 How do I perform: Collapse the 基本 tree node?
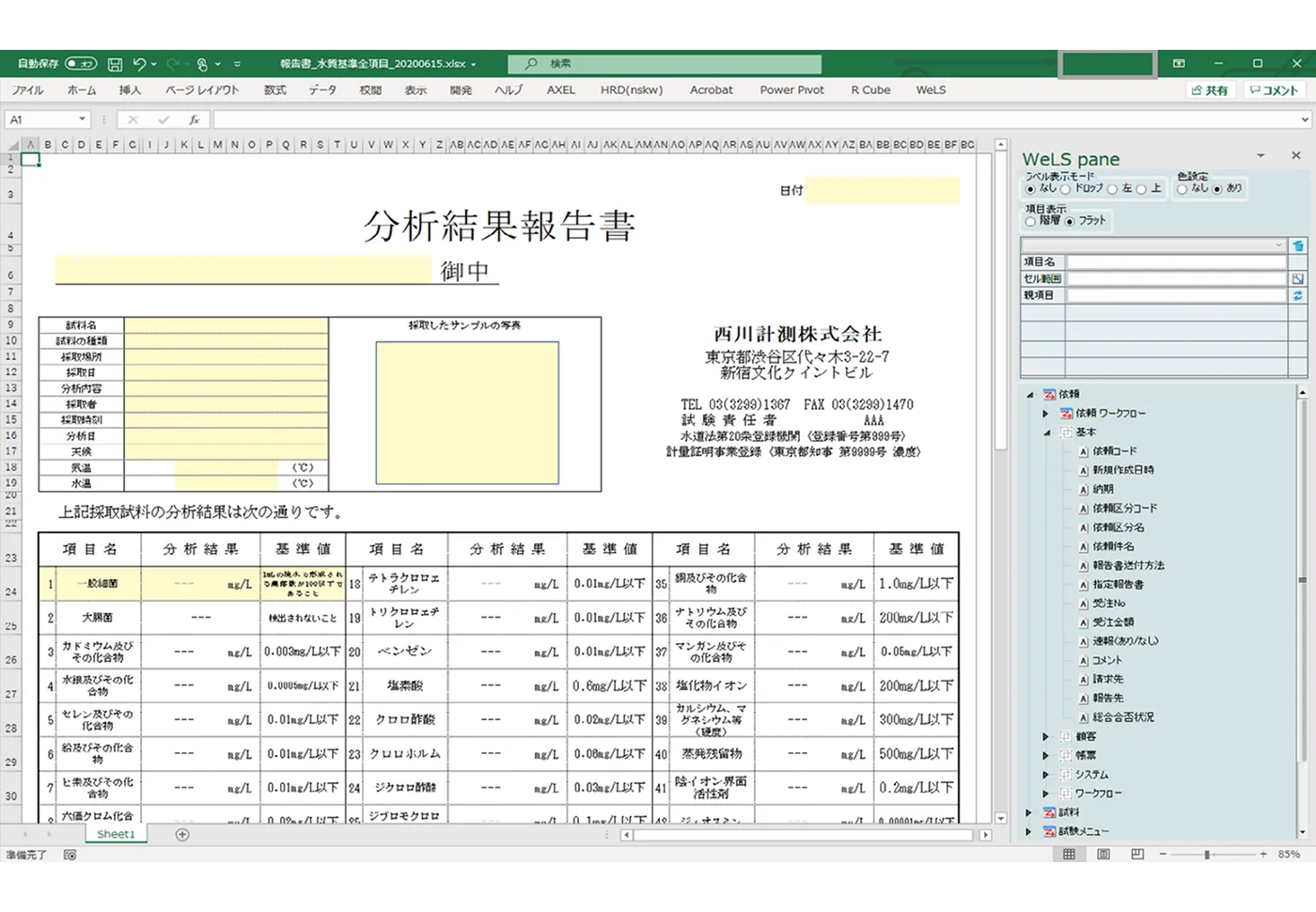(x=1046, y=432)
